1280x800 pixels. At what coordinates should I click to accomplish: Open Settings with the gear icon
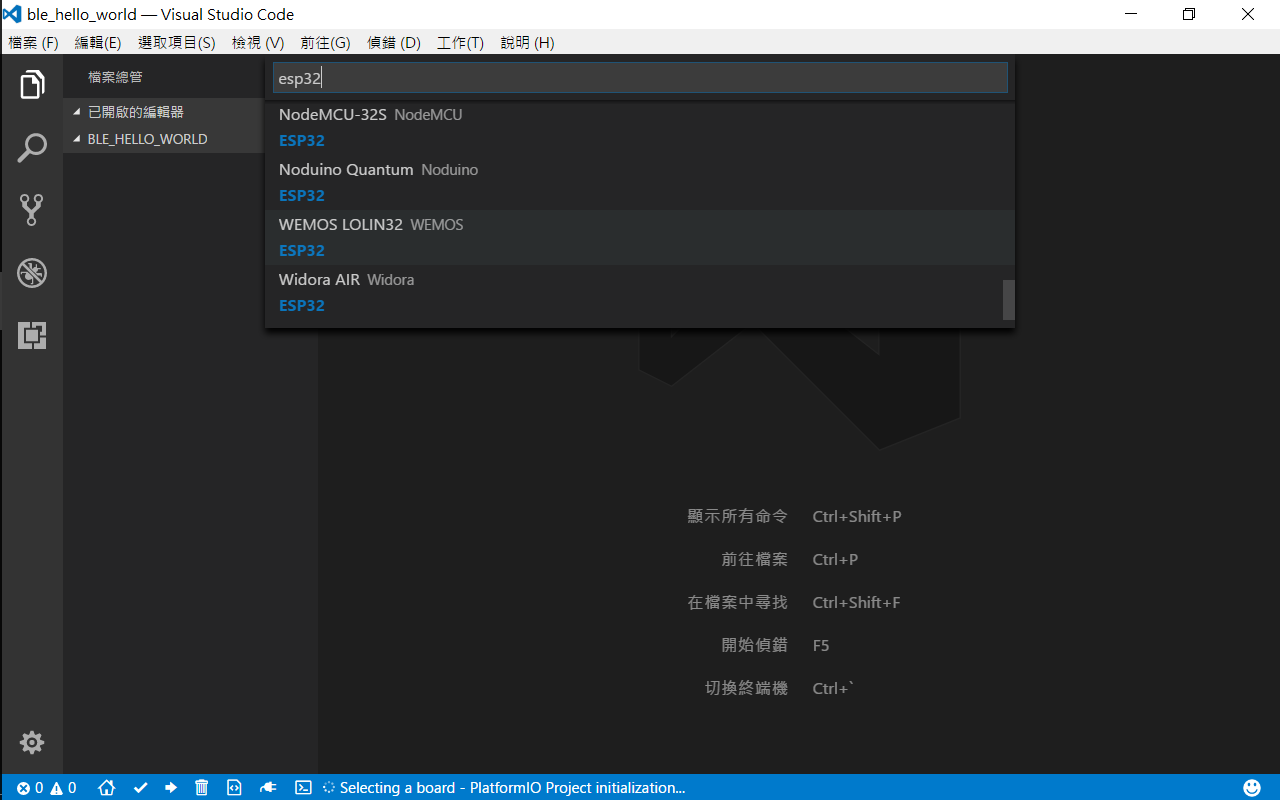31,742
